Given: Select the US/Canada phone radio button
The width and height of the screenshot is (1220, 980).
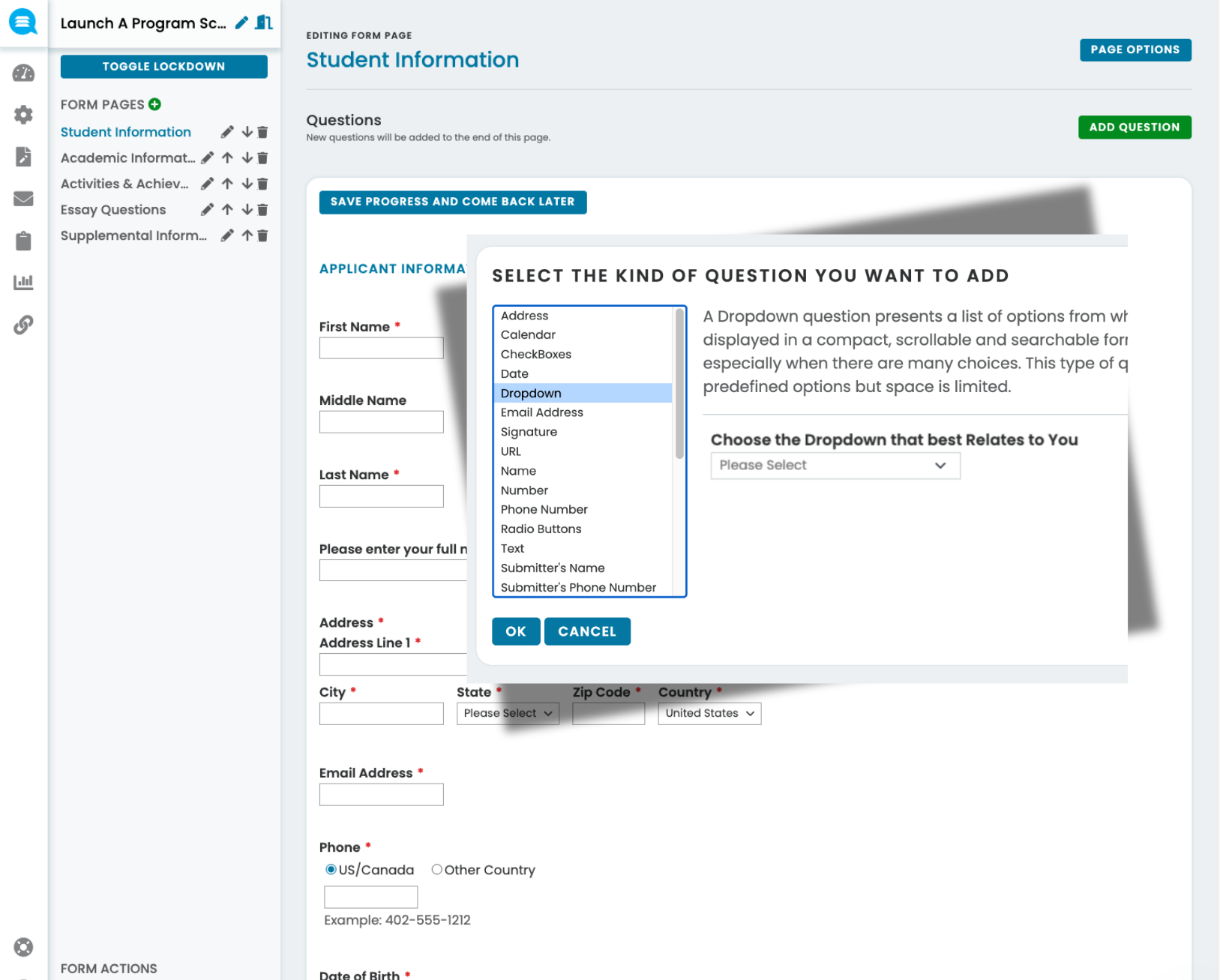Looking at the screenshot, I should (x=331, y=869).
